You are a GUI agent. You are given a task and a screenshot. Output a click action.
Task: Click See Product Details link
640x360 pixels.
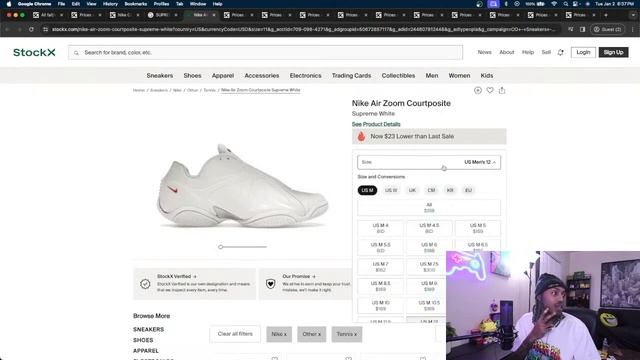[376, 124]
